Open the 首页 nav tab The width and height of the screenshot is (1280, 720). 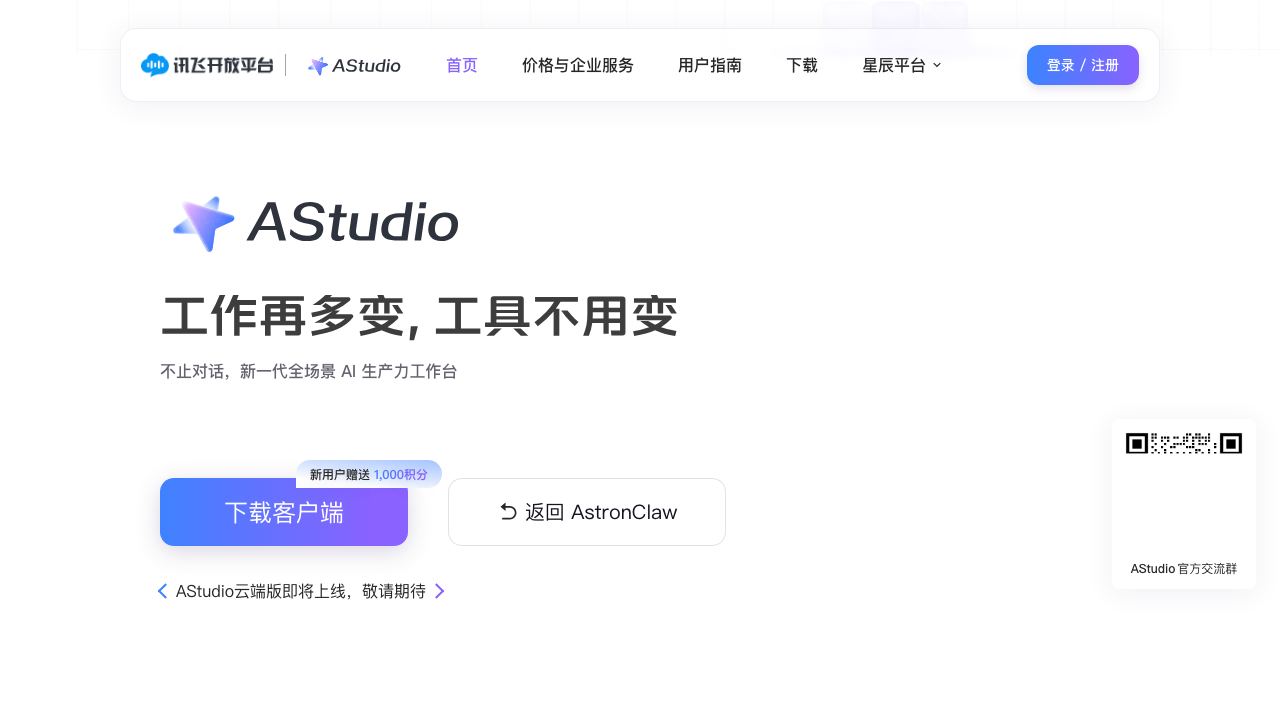[x=462, y=66]
